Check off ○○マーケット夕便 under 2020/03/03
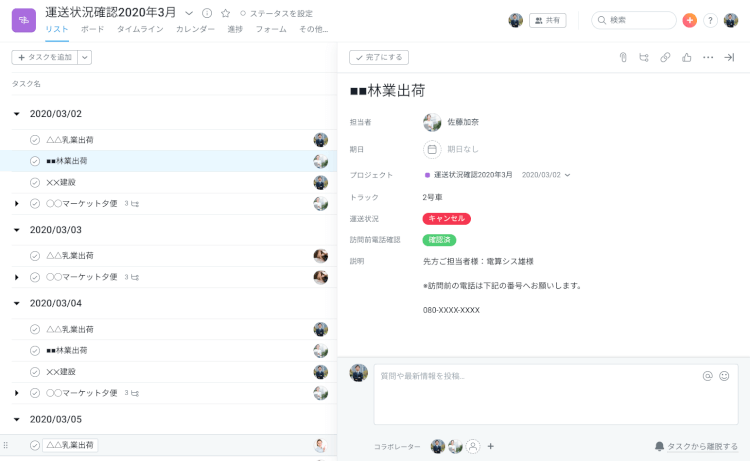Screen dimensions: 750x461 (35, 277)
